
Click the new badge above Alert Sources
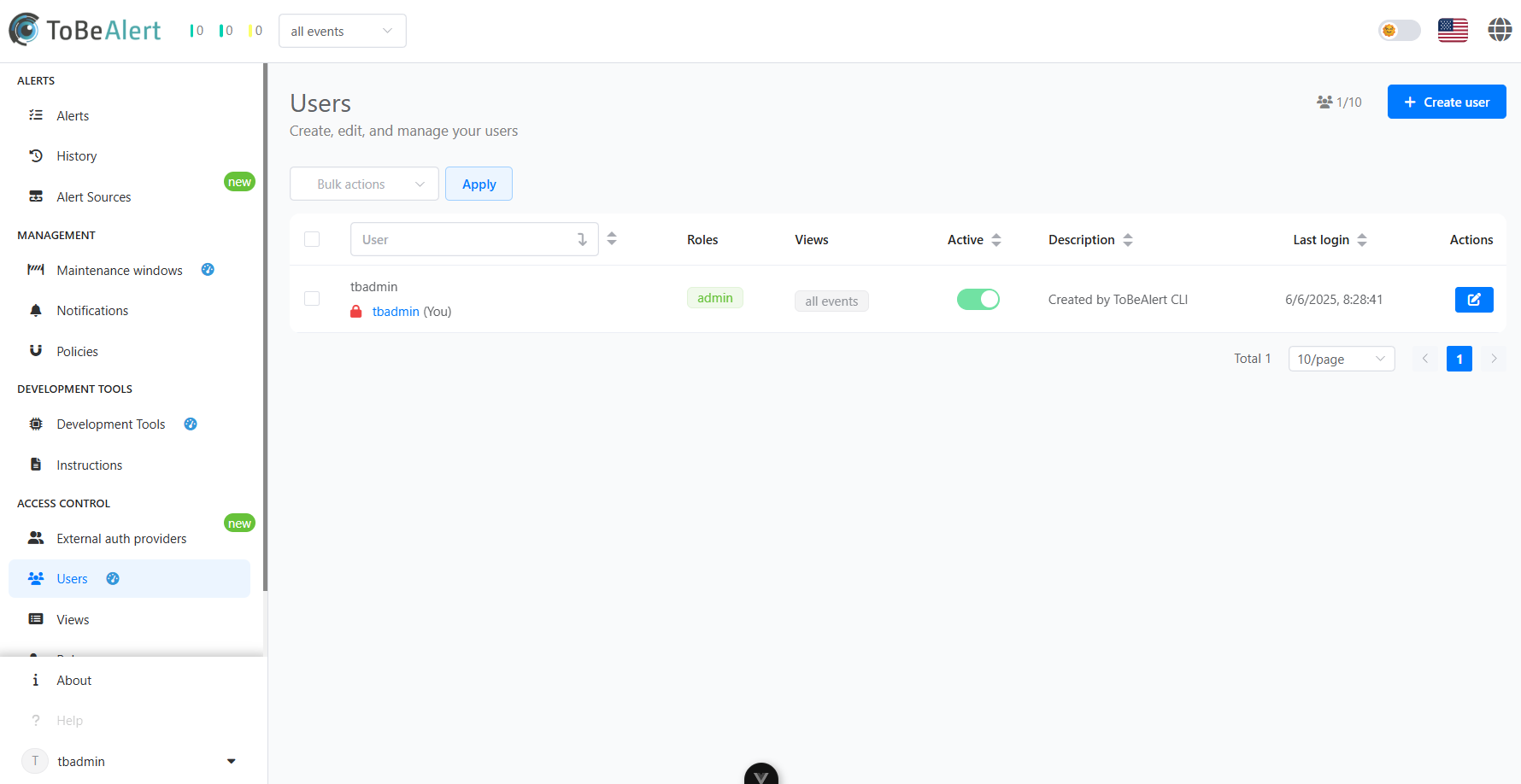(x=239, y=181)
